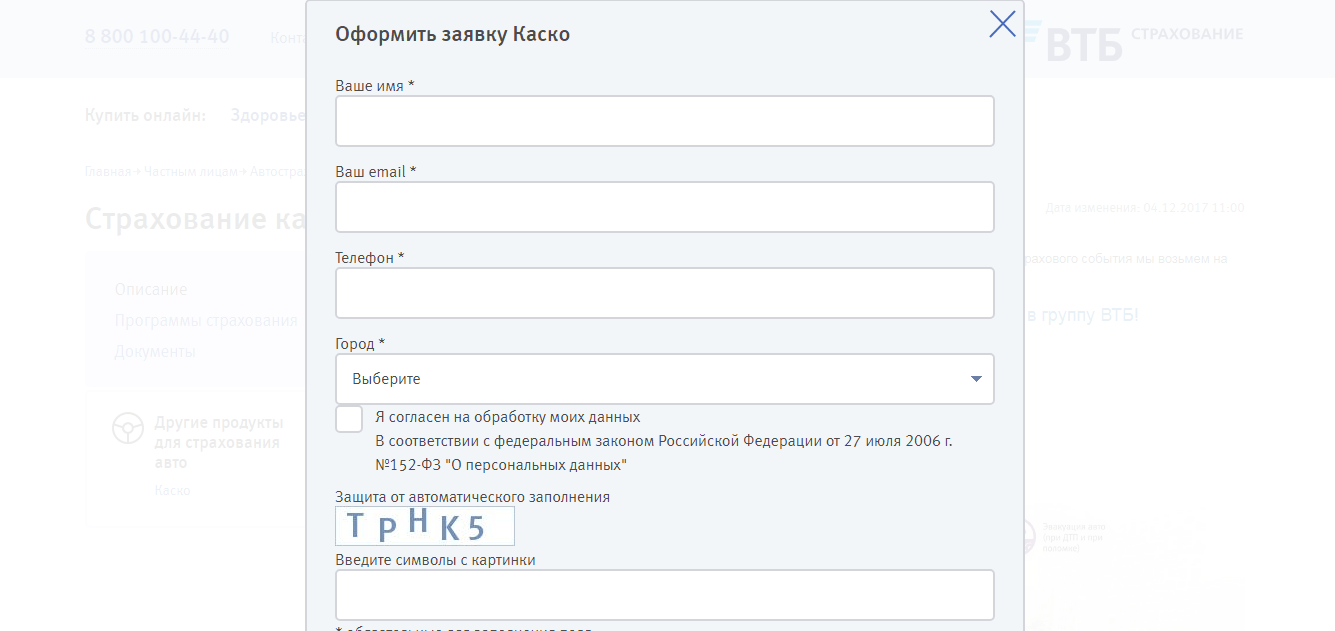The height and width of the screenshot is (631, 1335).
Task: Open the Здоровье menu item
Action: point(267,116)
